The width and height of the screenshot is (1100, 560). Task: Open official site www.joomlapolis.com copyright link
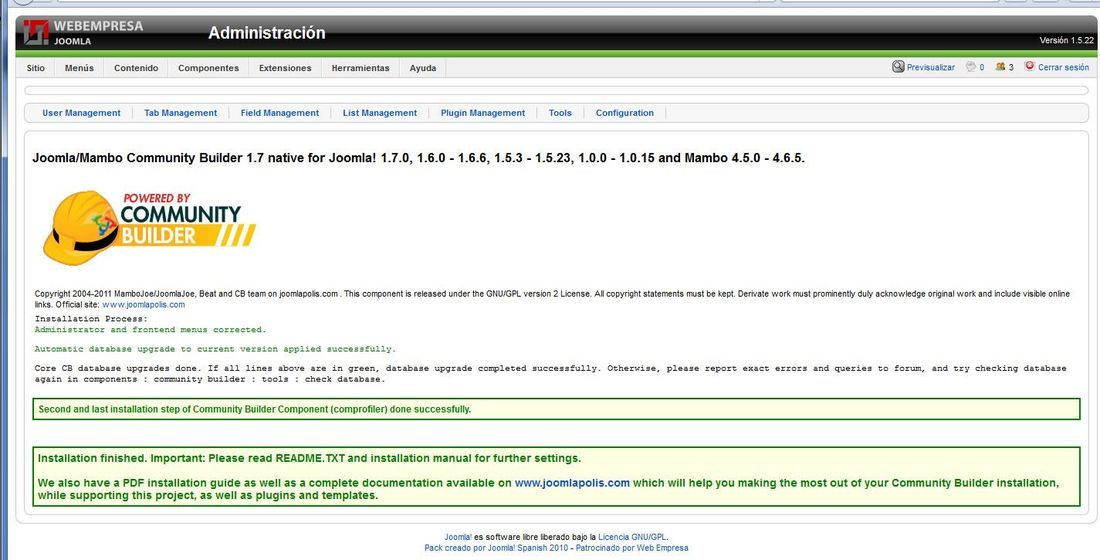point(144,305)
